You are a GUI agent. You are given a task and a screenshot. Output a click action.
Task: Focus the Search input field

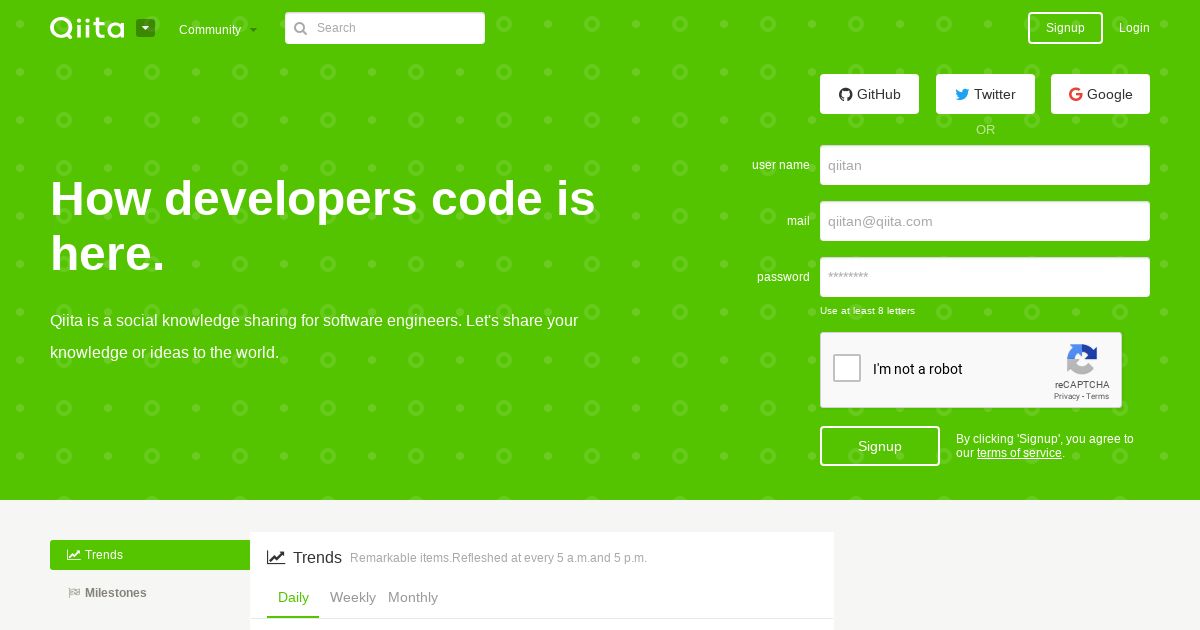coord(385,28)
